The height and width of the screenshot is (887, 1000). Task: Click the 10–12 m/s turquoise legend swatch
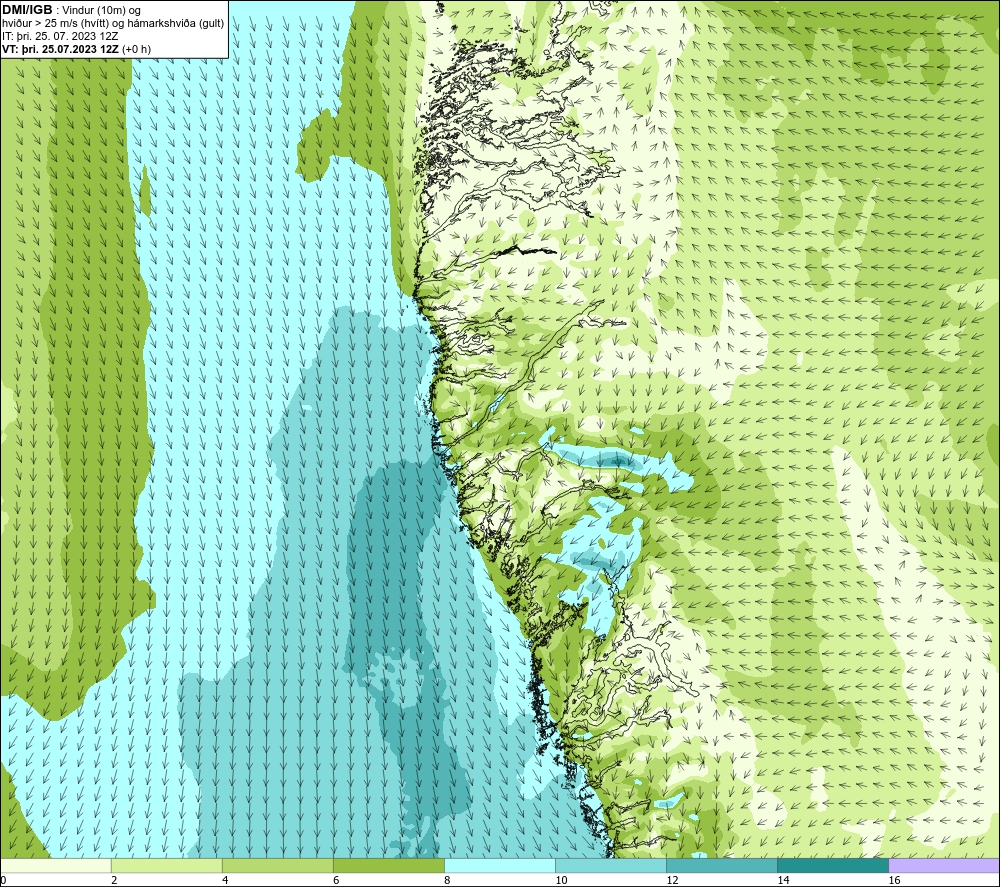tap(611, 866)
